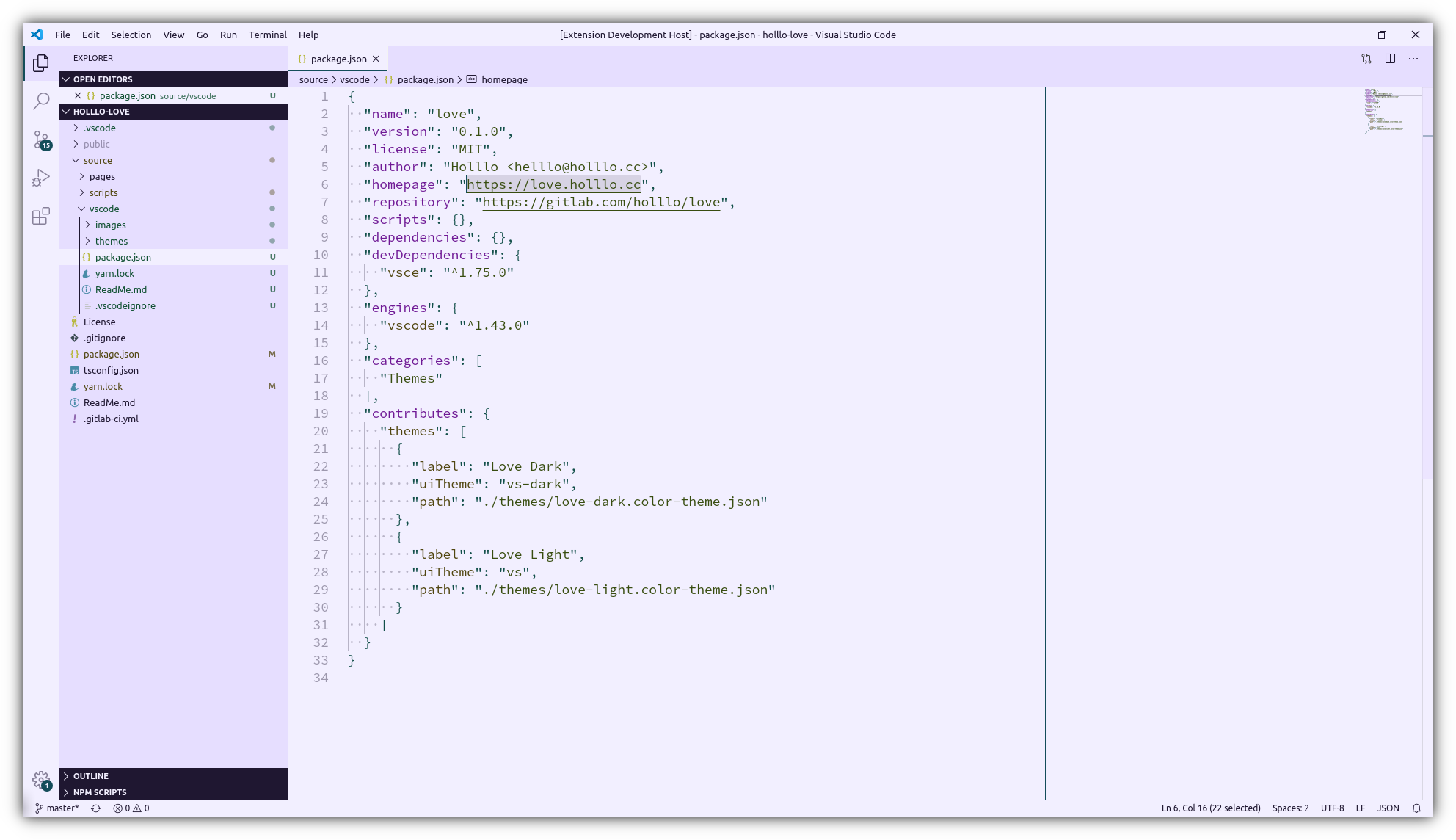The width and height of the screenshot is (1456, 840).
Task: Open the Help menu
Action: [x=309, y=35]
